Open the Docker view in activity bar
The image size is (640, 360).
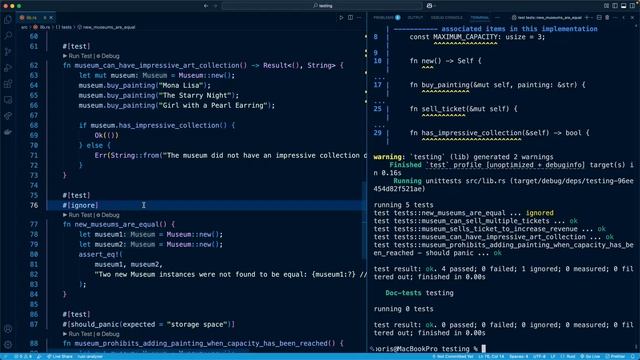(8, 132)
